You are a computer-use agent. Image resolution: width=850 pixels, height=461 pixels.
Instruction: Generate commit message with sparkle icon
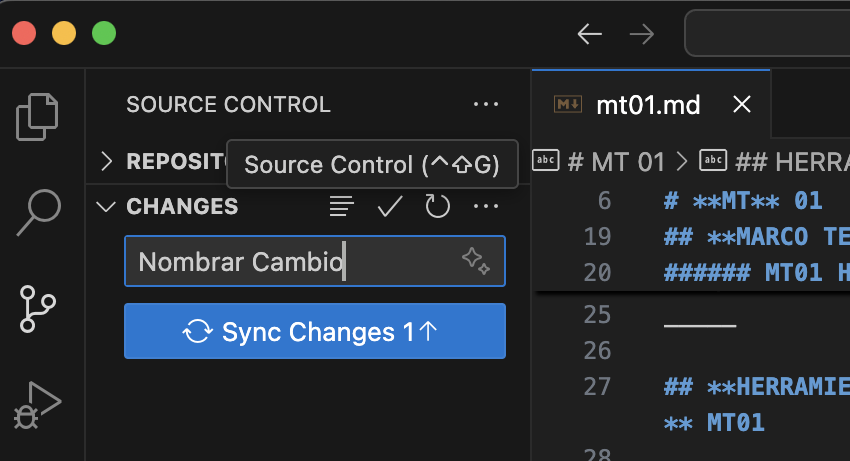476,261
